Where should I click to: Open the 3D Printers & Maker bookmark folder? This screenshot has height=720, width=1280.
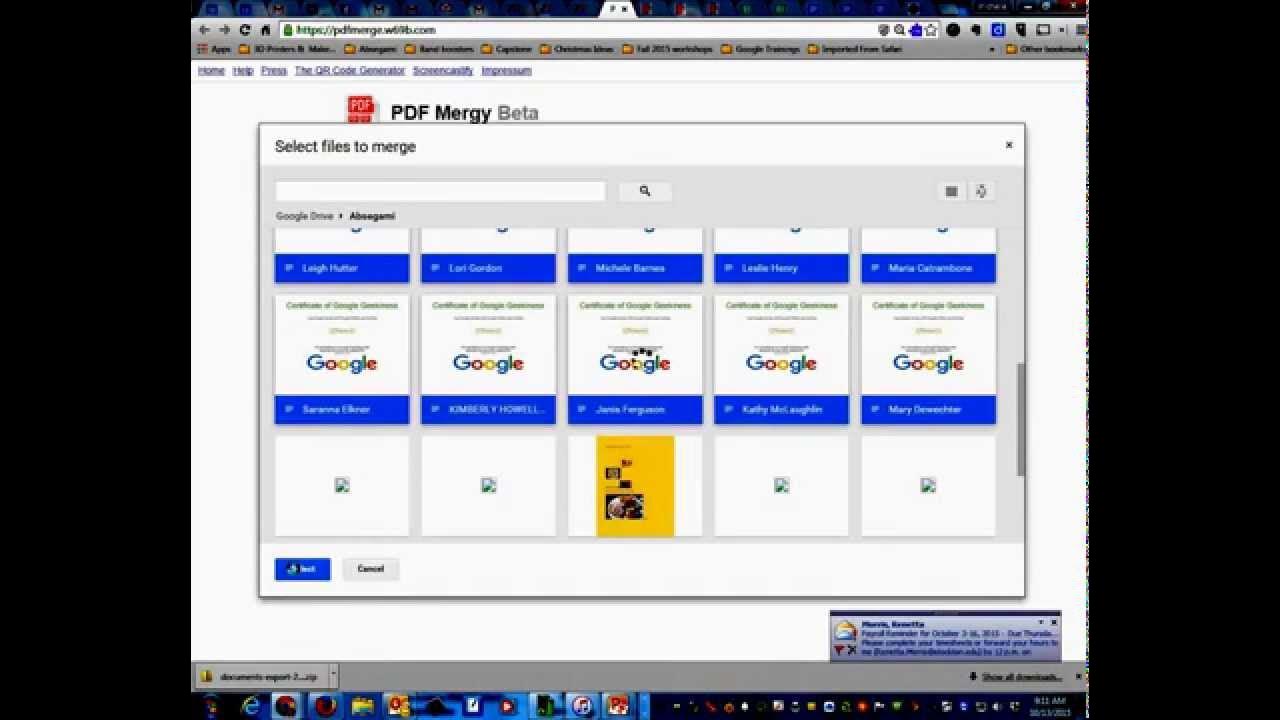(287, 48)
